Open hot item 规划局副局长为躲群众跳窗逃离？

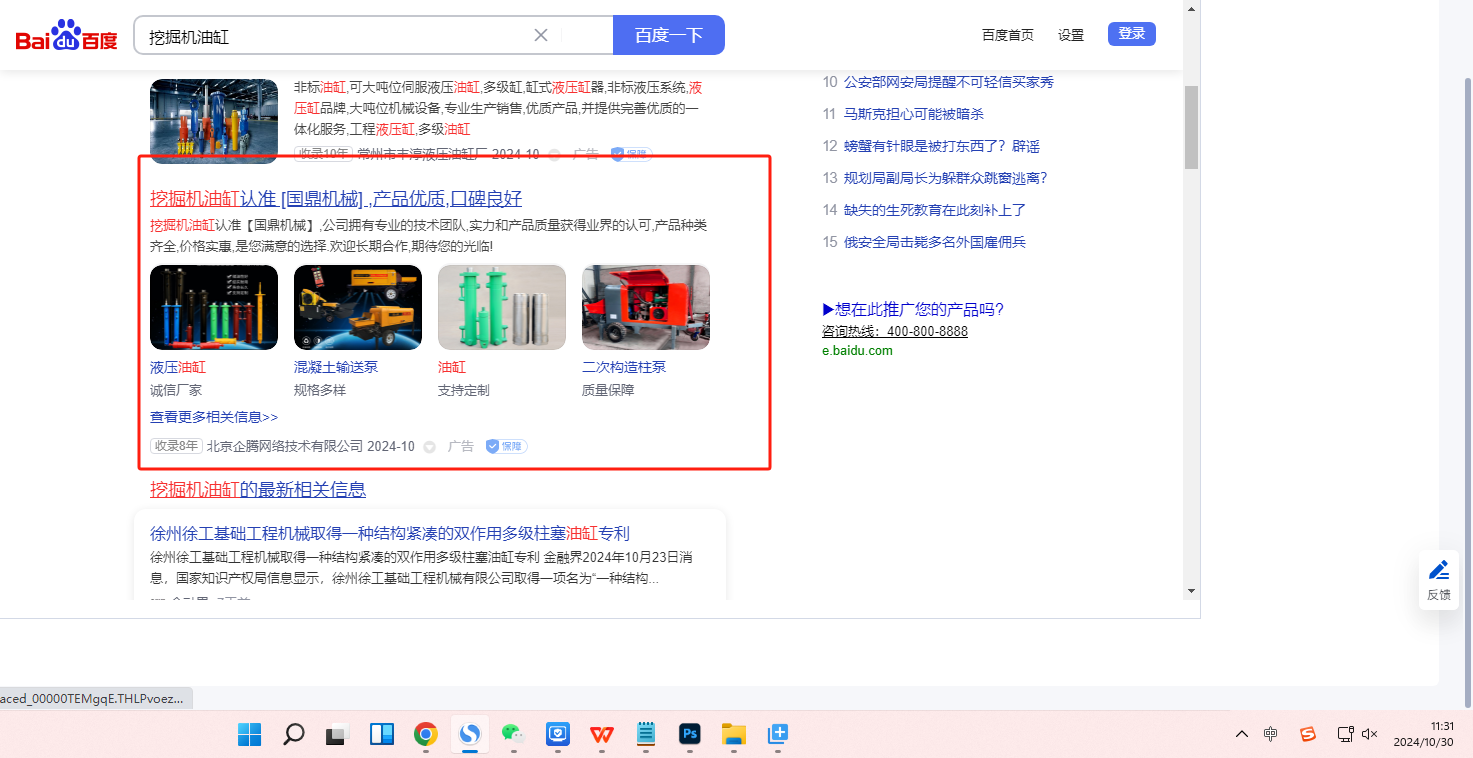(946, 178)
